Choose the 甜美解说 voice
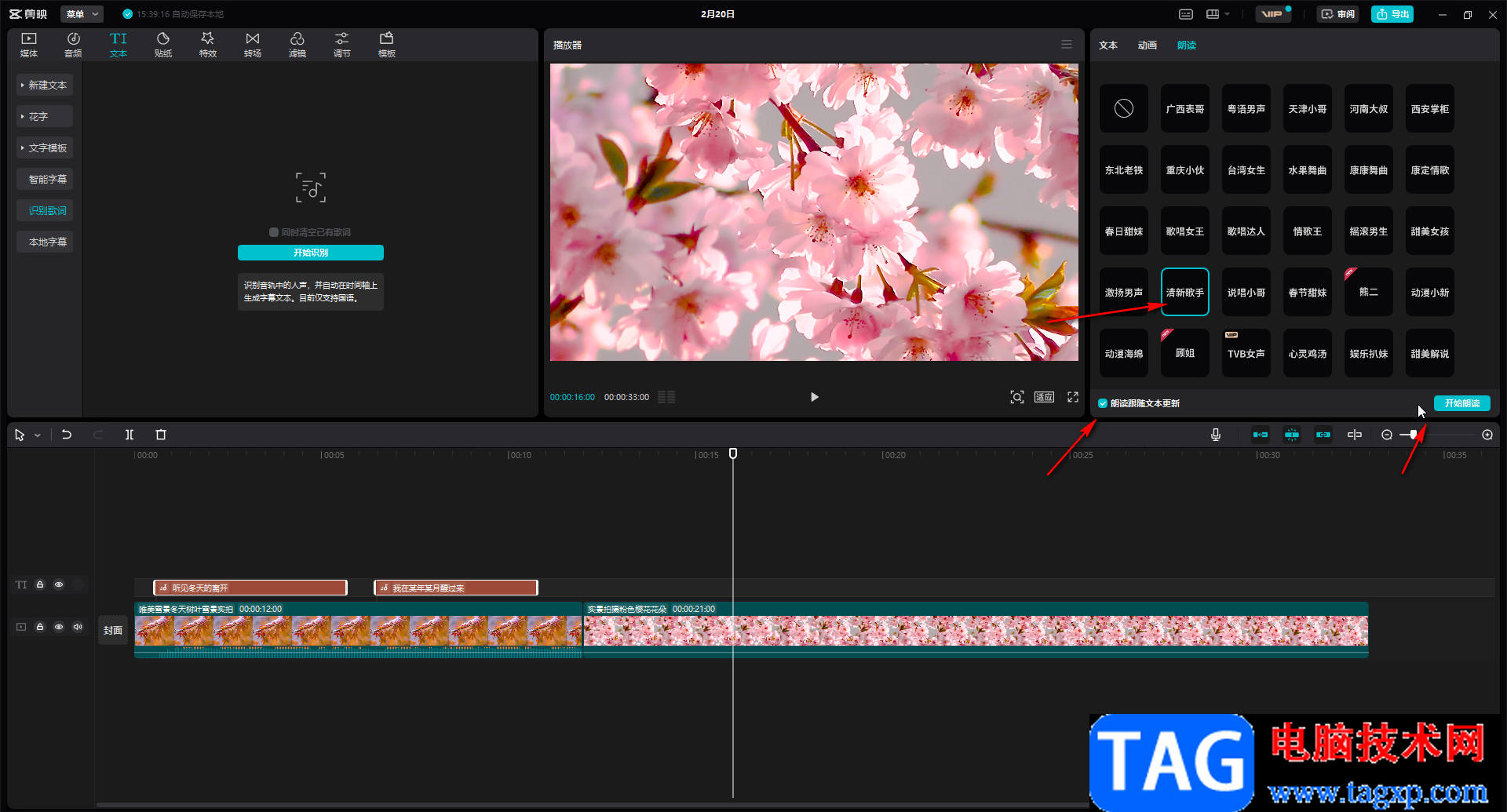This screenshot has height=812, width=1507. click(x=1430, y=353)
